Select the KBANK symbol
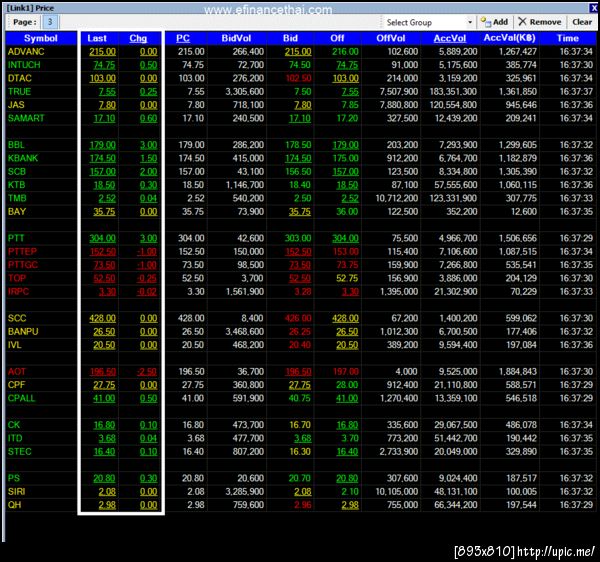The width and height of the screenshot is (600, 562). 23,158
